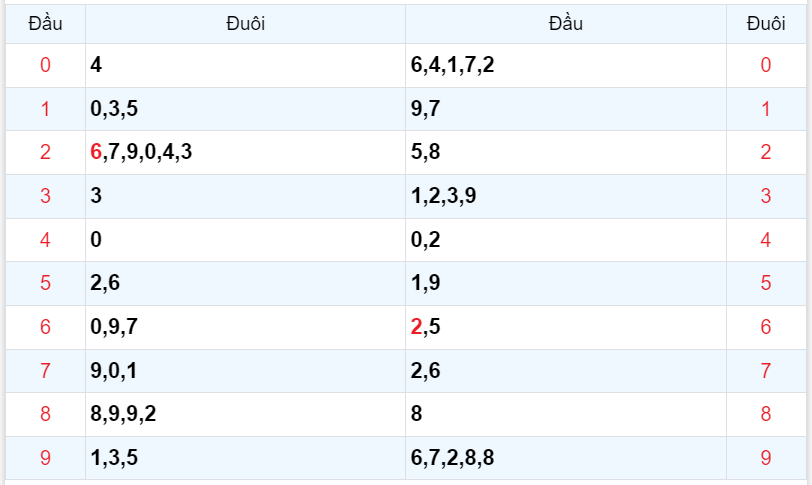Click the cell containing 8,9,9,2
The width and height of the screenshot is (812, 485).
123,414
